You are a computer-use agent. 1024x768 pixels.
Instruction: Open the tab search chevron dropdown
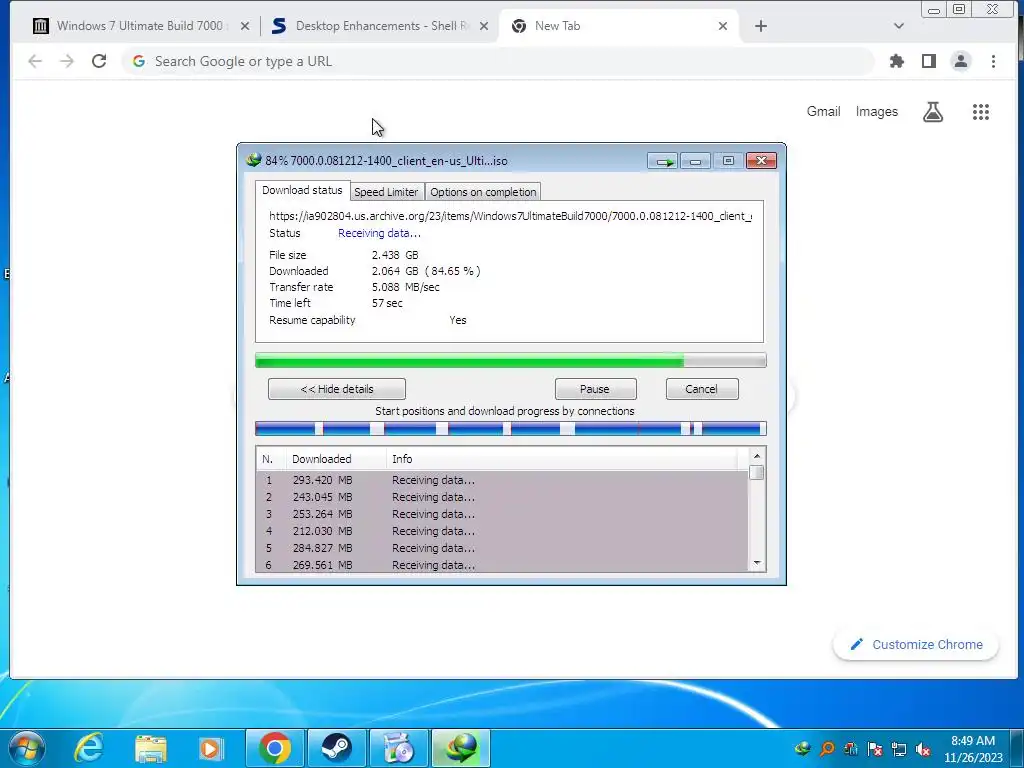coord(899,26)
